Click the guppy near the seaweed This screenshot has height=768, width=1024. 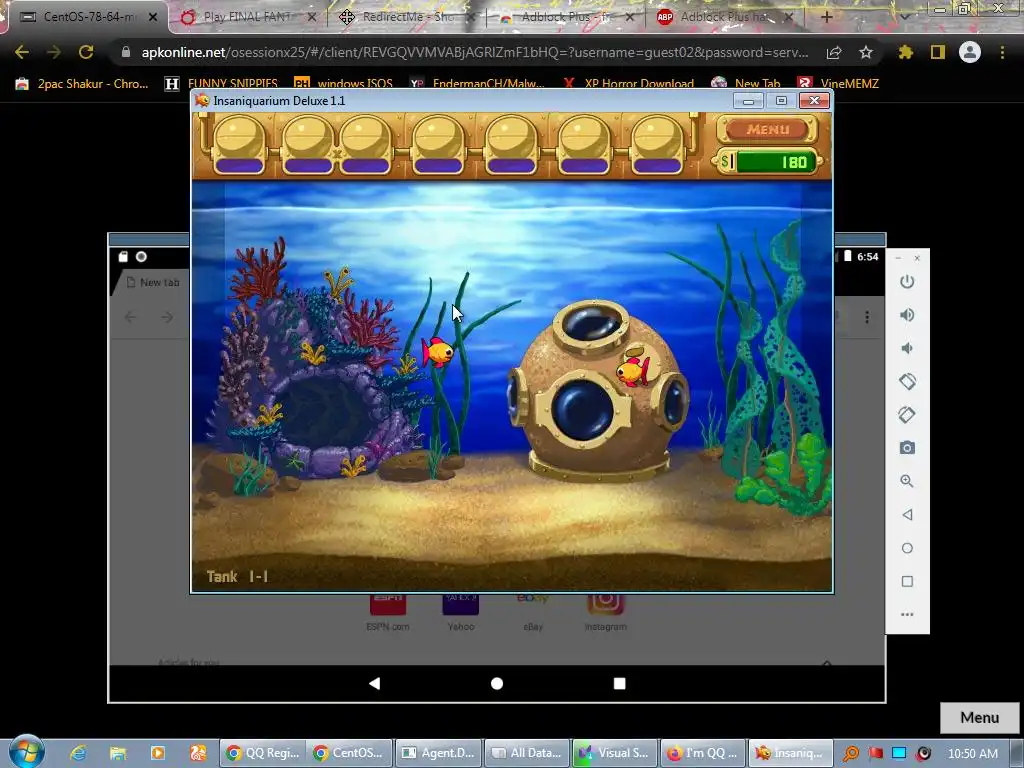[438, 353]
